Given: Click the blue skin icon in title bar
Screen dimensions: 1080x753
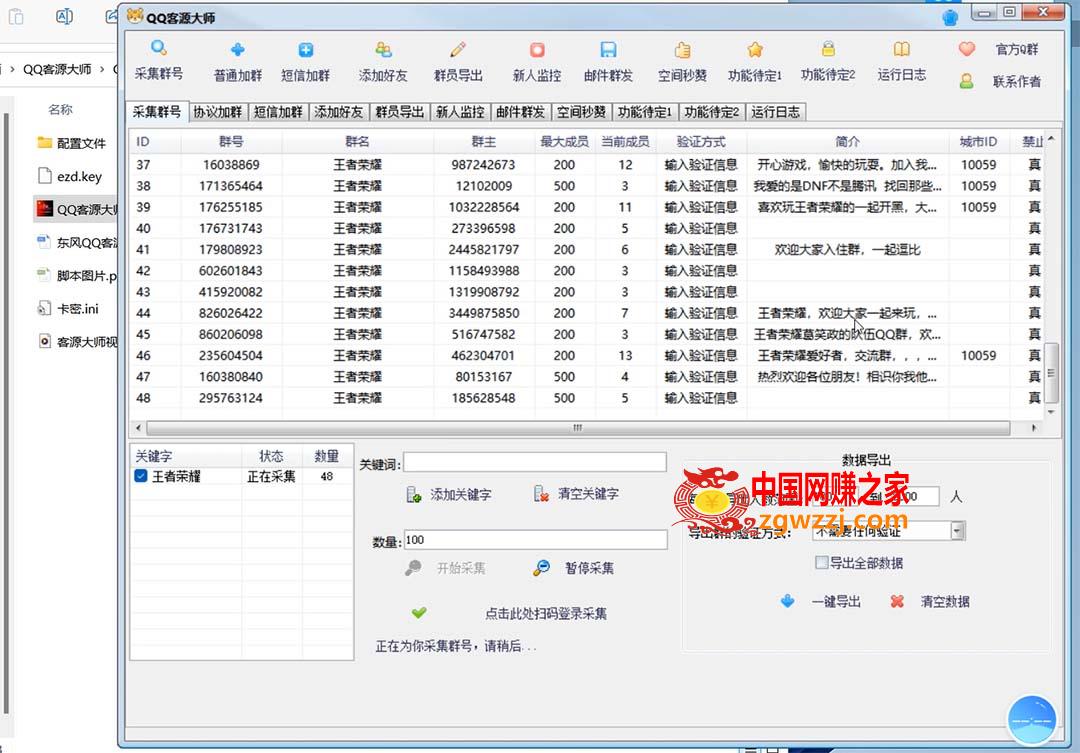Looking at the screenshot, I should (x=951, y=17).
